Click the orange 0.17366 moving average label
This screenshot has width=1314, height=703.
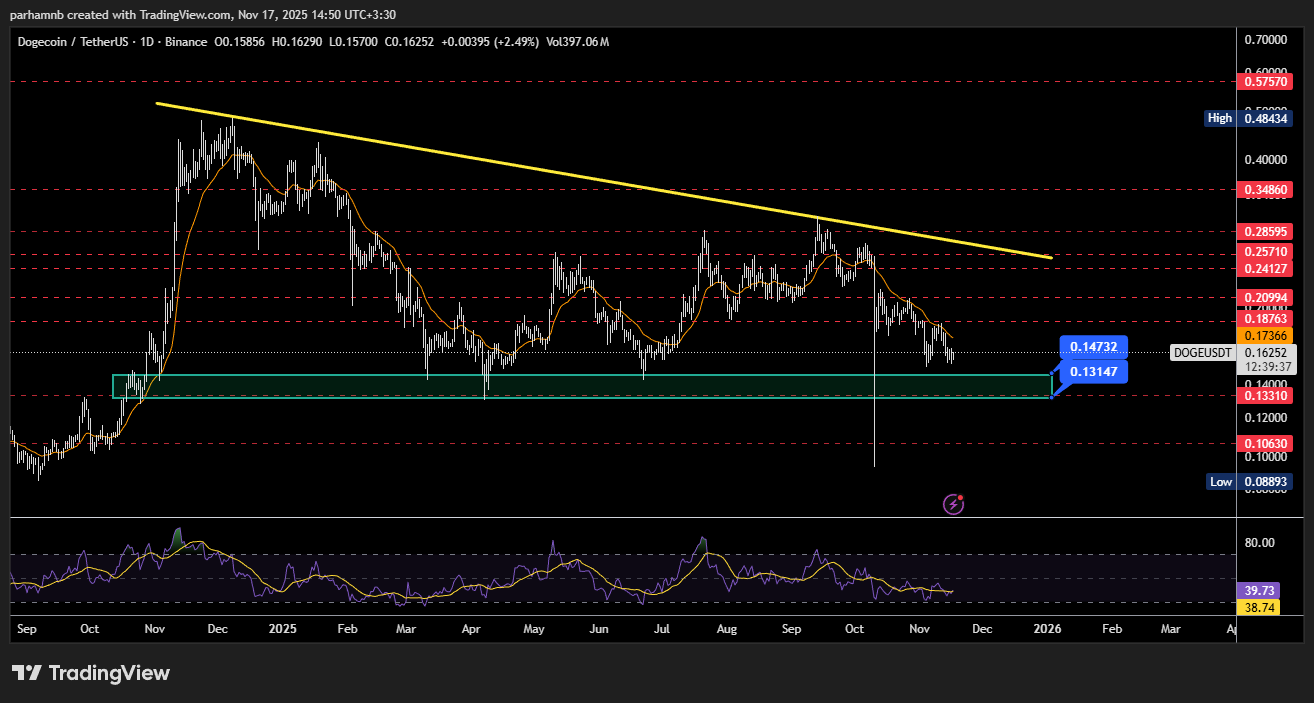pyautogui.click(x=1267, y=335)
